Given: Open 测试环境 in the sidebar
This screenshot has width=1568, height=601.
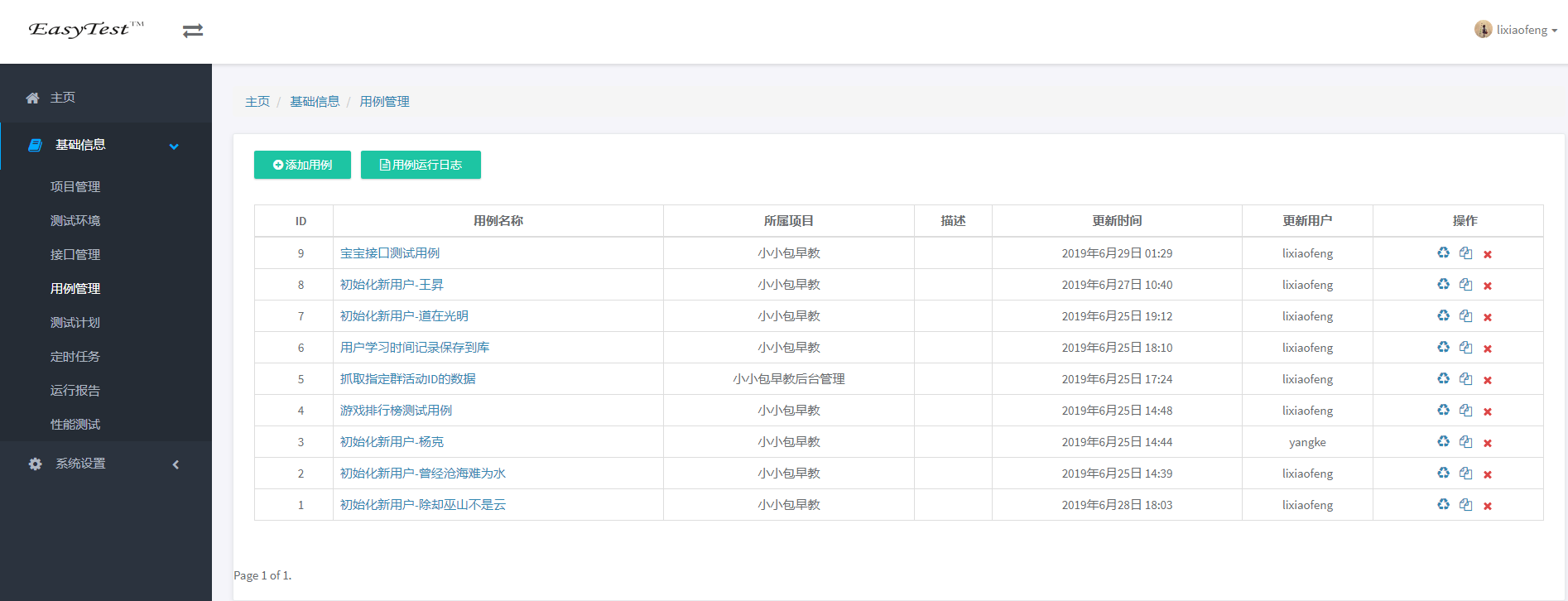Looking at the screenshot, I should 75,221.
